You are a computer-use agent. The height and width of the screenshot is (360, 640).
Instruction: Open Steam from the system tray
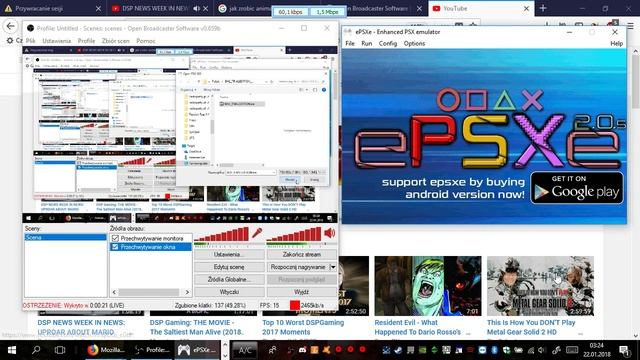coord(398,350)
